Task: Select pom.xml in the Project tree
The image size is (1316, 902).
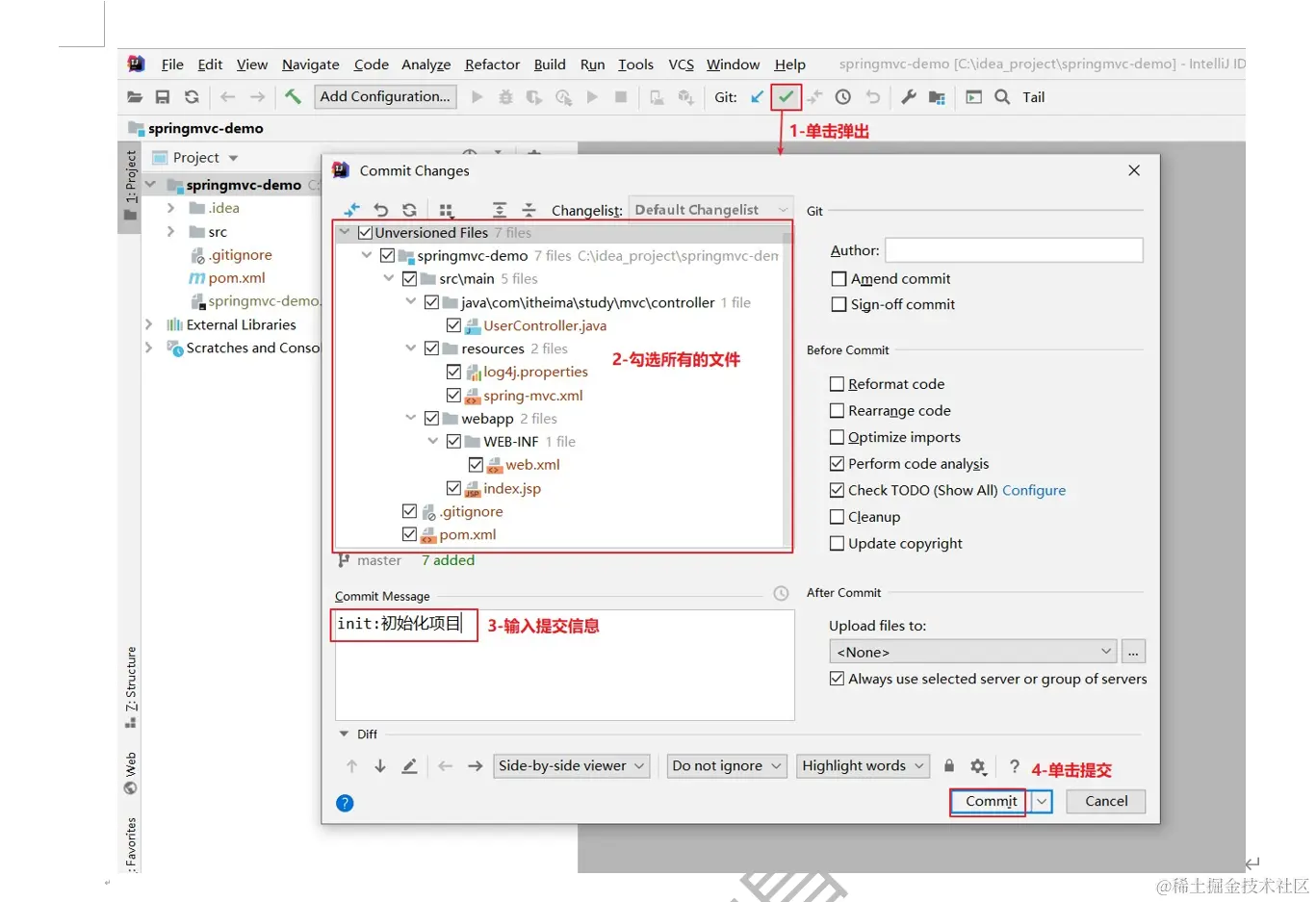Action: pyautogui.click(x=237, y=278)
